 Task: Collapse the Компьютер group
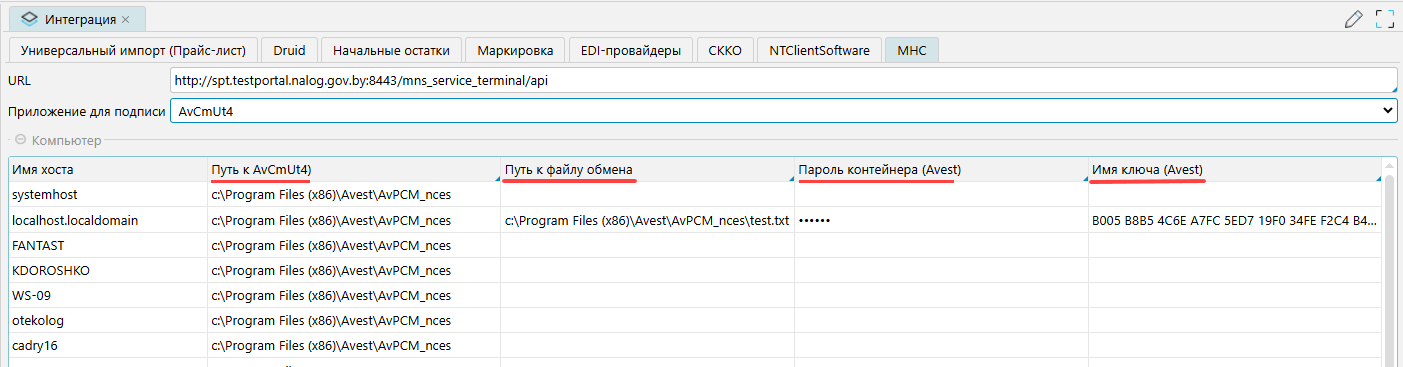20,141
